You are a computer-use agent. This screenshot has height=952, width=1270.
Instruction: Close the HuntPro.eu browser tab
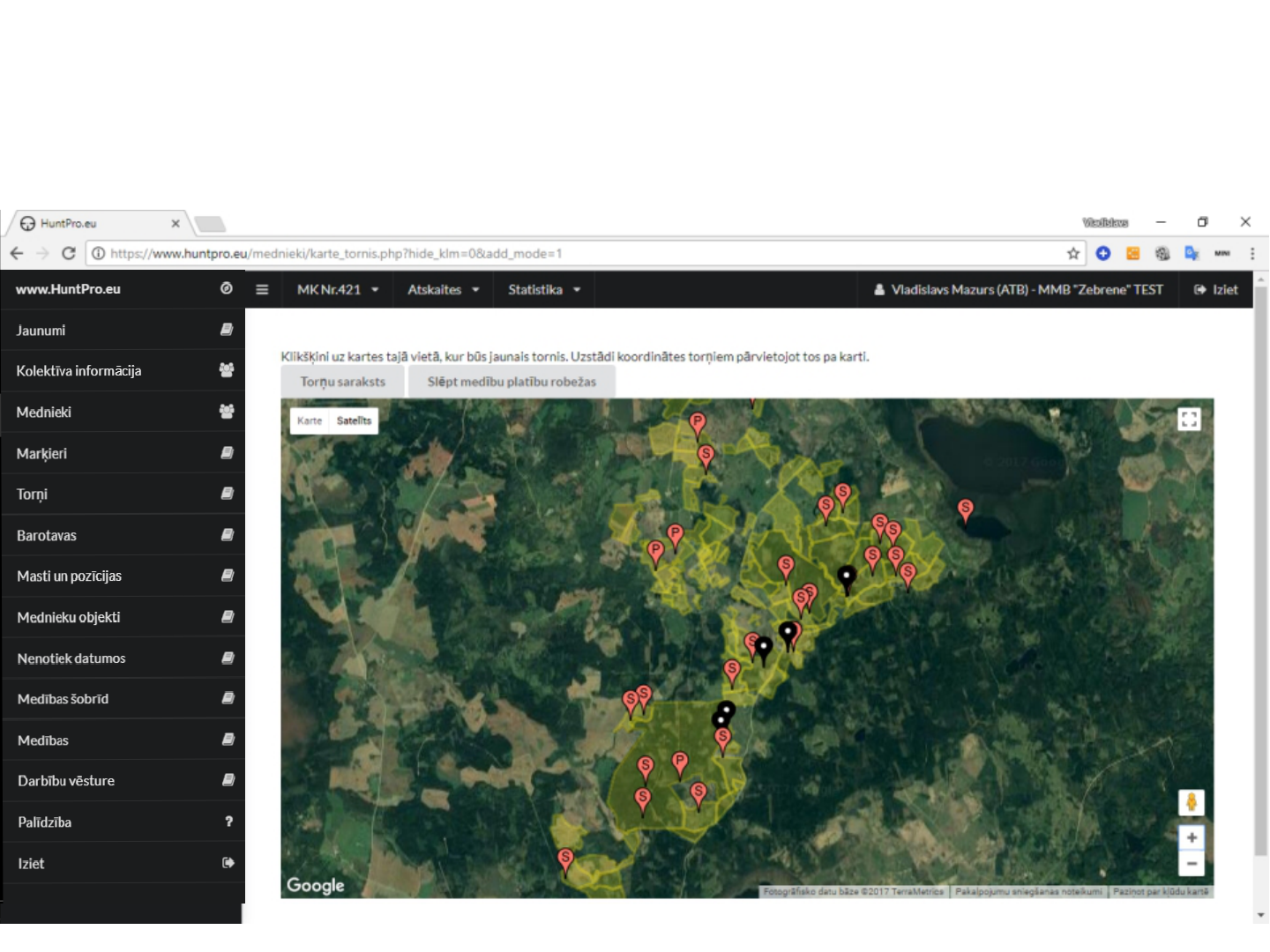176,223
